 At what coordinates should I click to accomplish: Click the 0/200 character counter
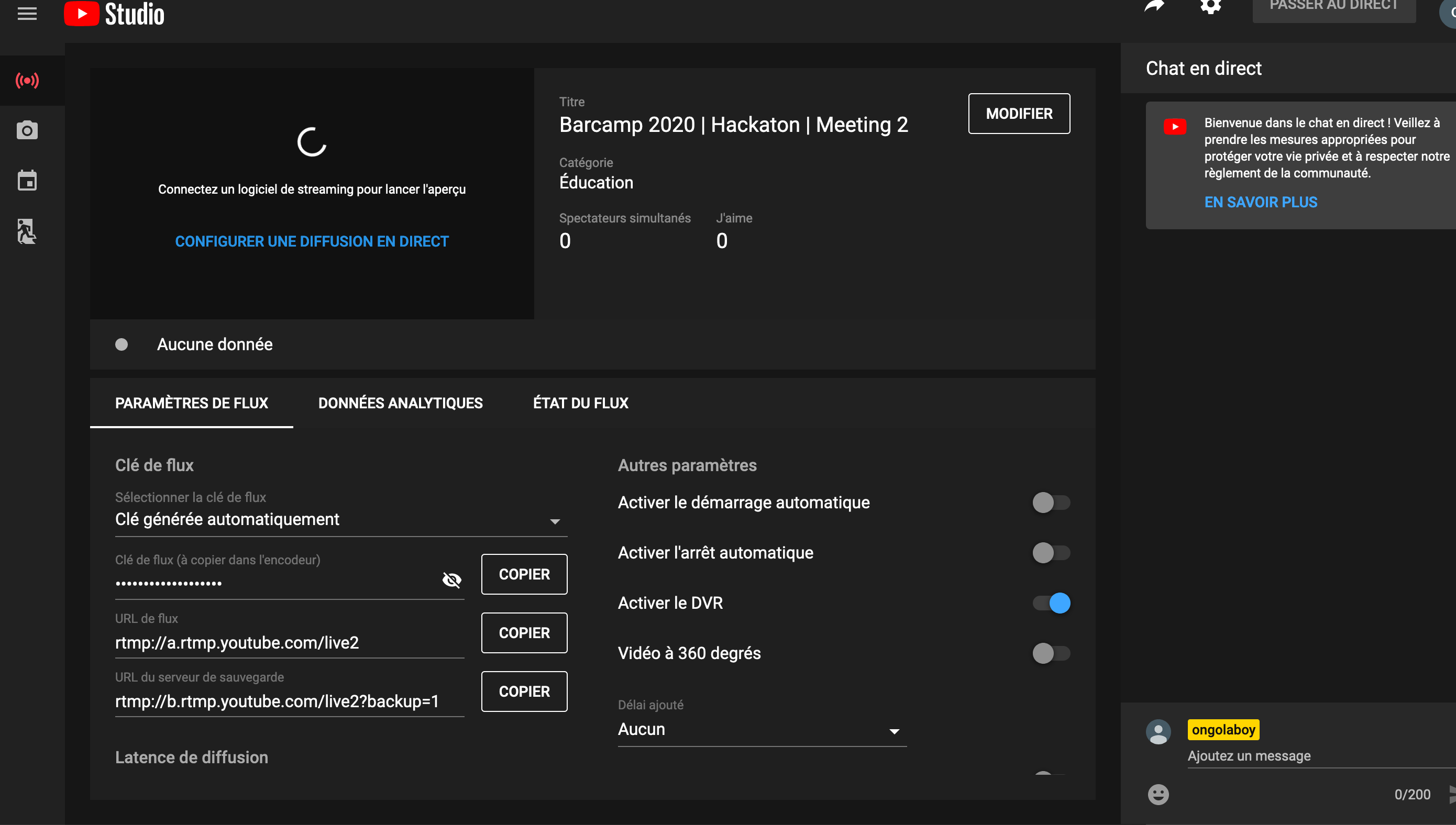[x=1412, y=795]
